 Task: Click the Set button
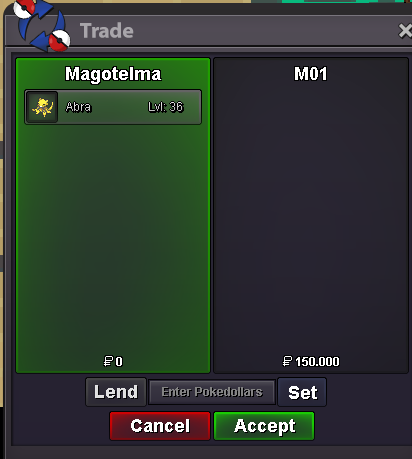click(302, 392)
